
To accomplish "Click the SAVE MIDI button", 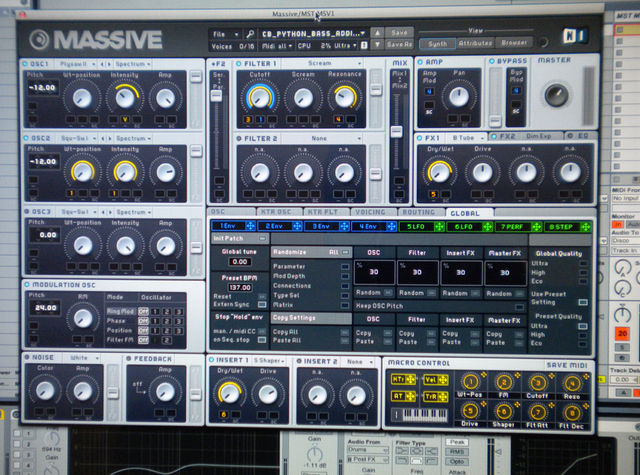I will [567, 365].
